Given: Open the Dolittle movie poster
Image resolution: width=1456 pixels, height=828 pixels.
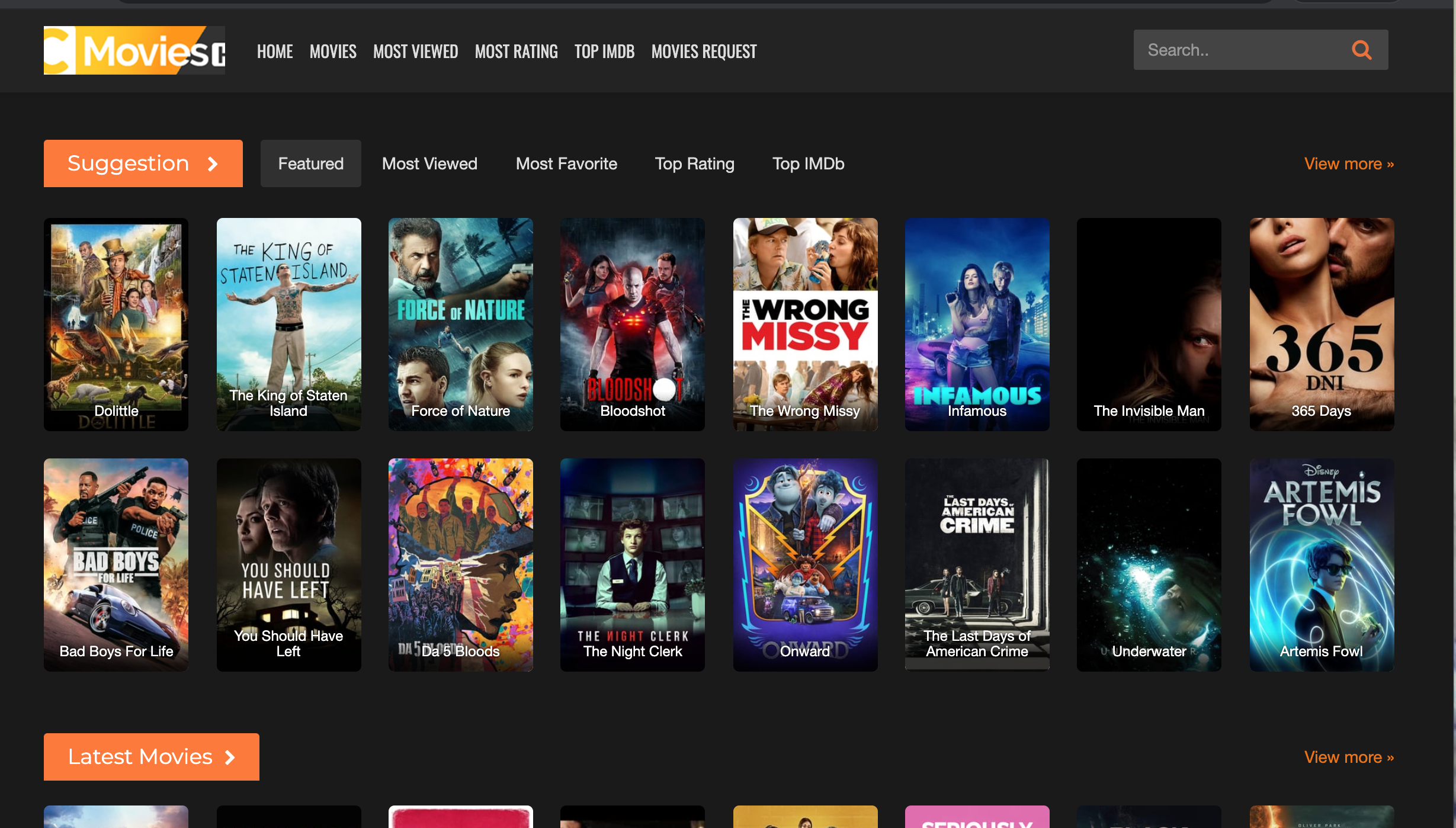Looking at the screenshot, I should (x=116, y=324).
